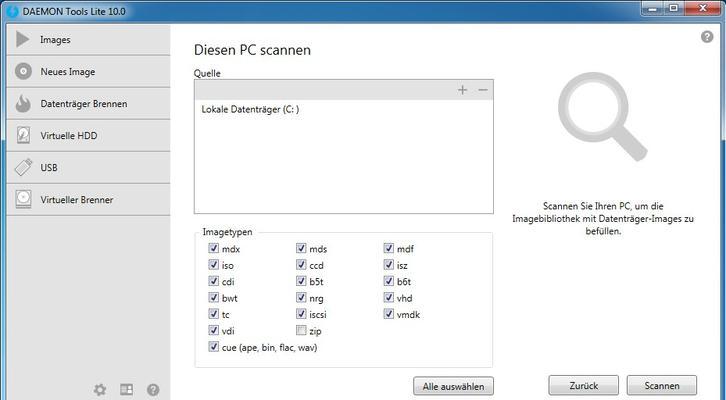Start scanning with the Scannen button

[662, 385]
